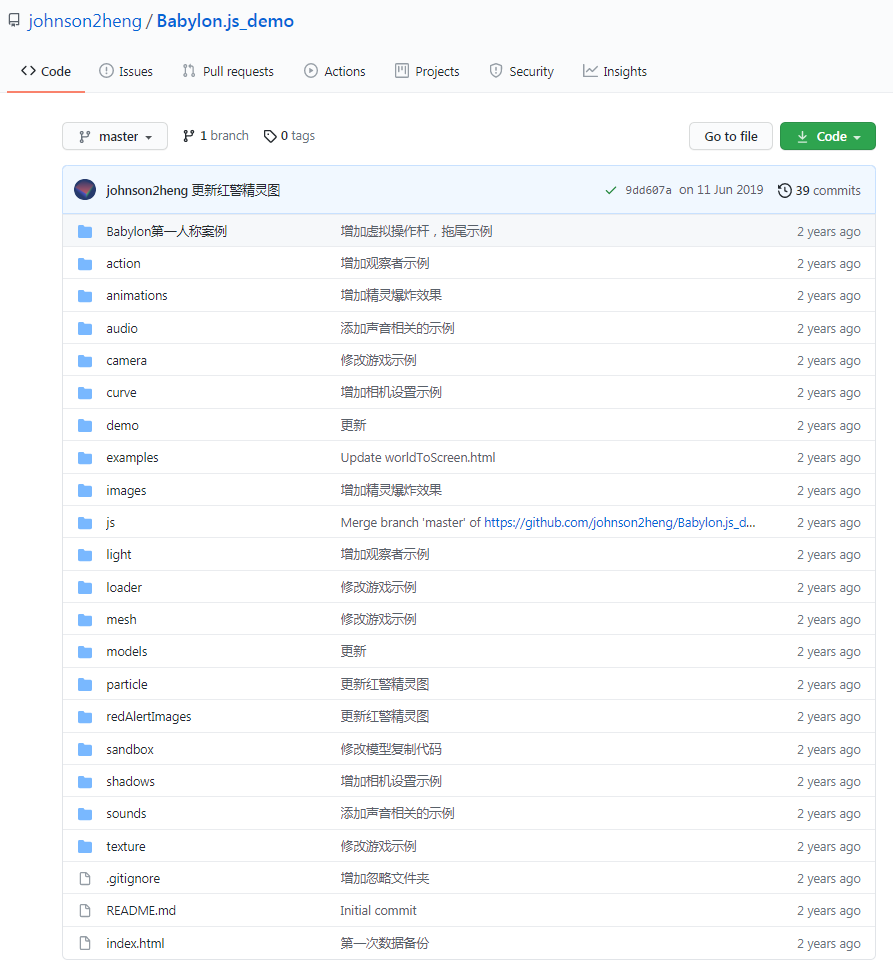Screen dimensions: 893x972
Task: Open the Projects tab
Action: 427,71
